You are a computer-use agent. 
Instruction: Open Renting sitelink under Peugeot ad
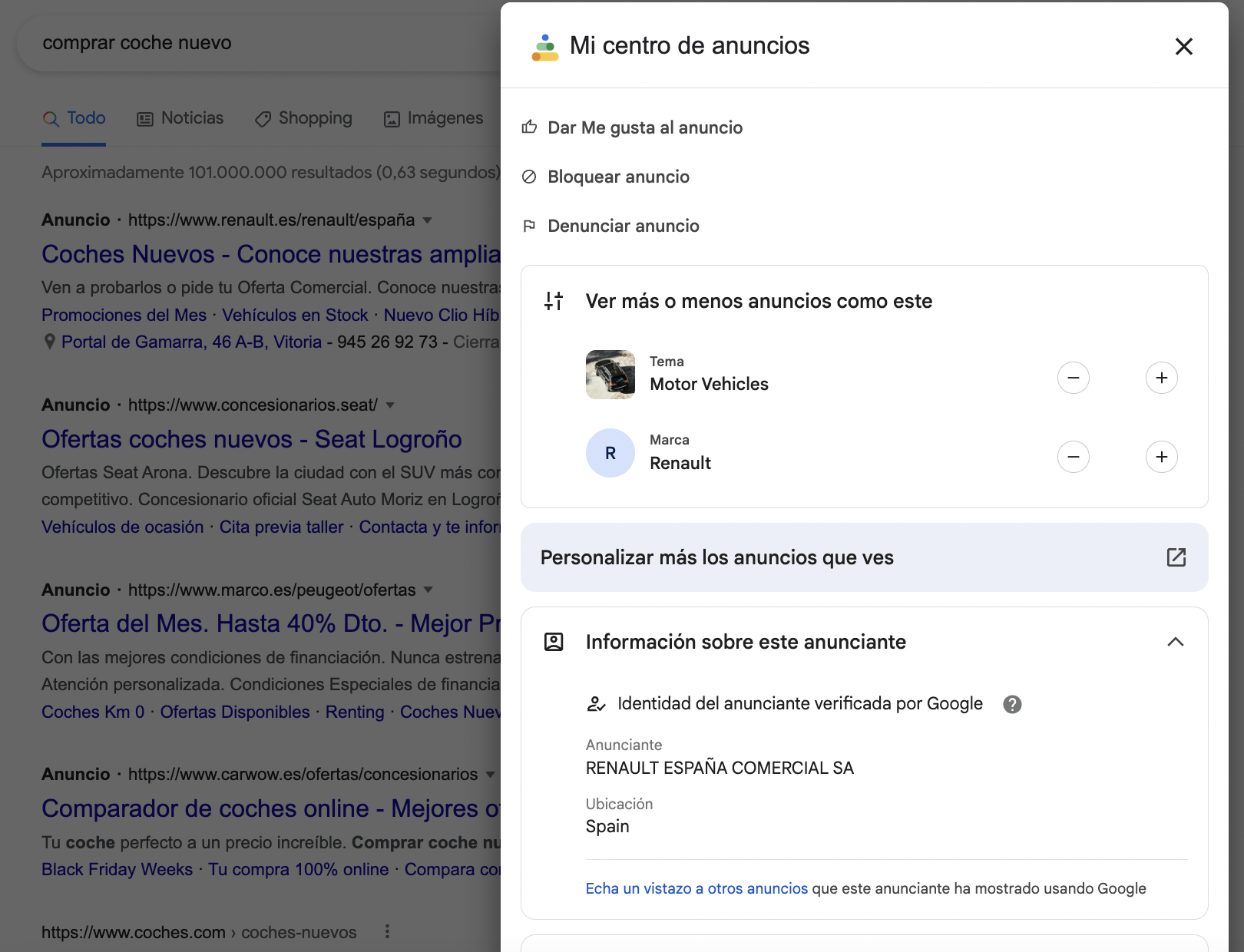(355, 712)
